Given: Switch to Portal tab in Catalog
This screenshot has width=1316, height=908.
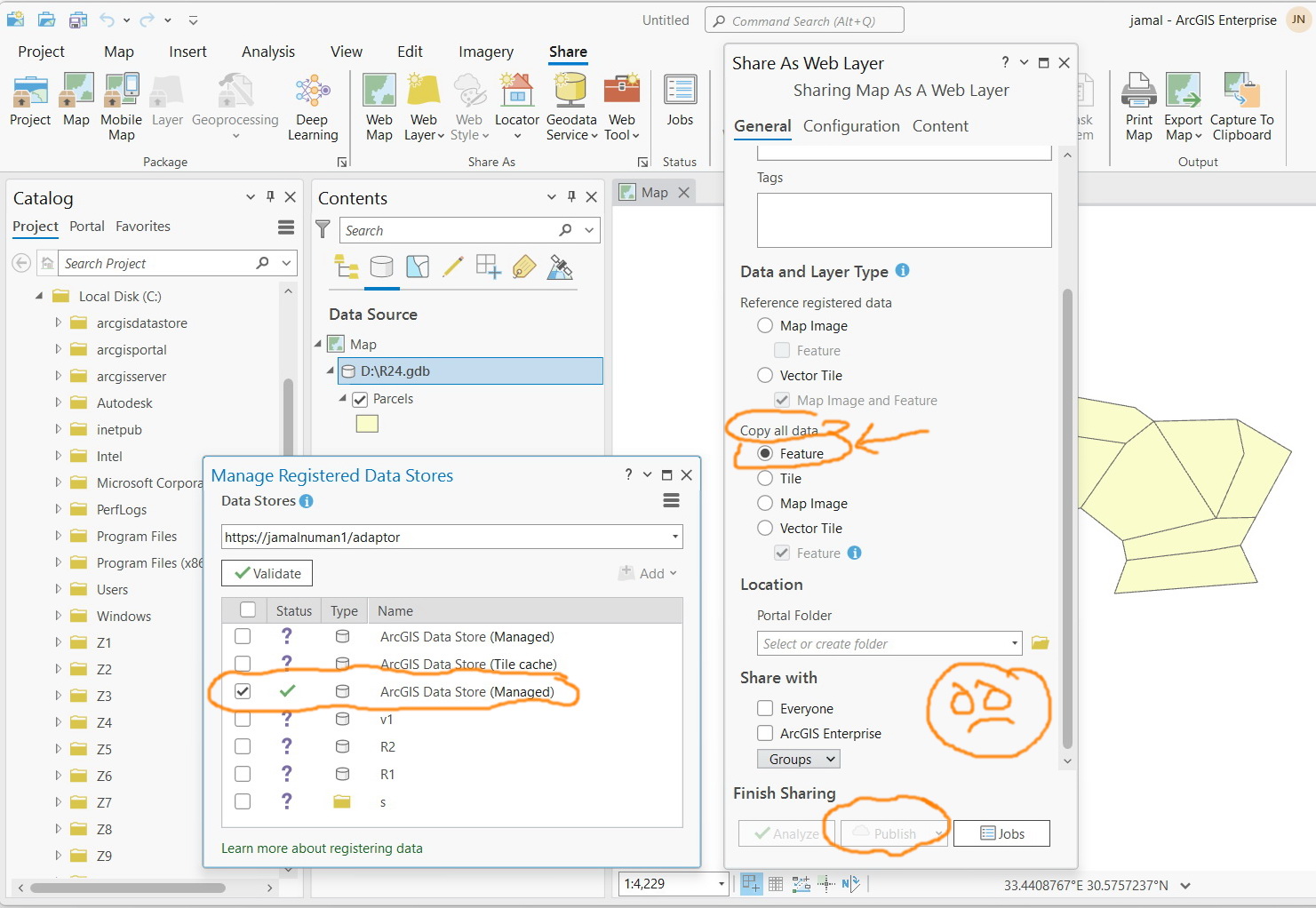Looking at the screenshot, I should coord(87,227).
